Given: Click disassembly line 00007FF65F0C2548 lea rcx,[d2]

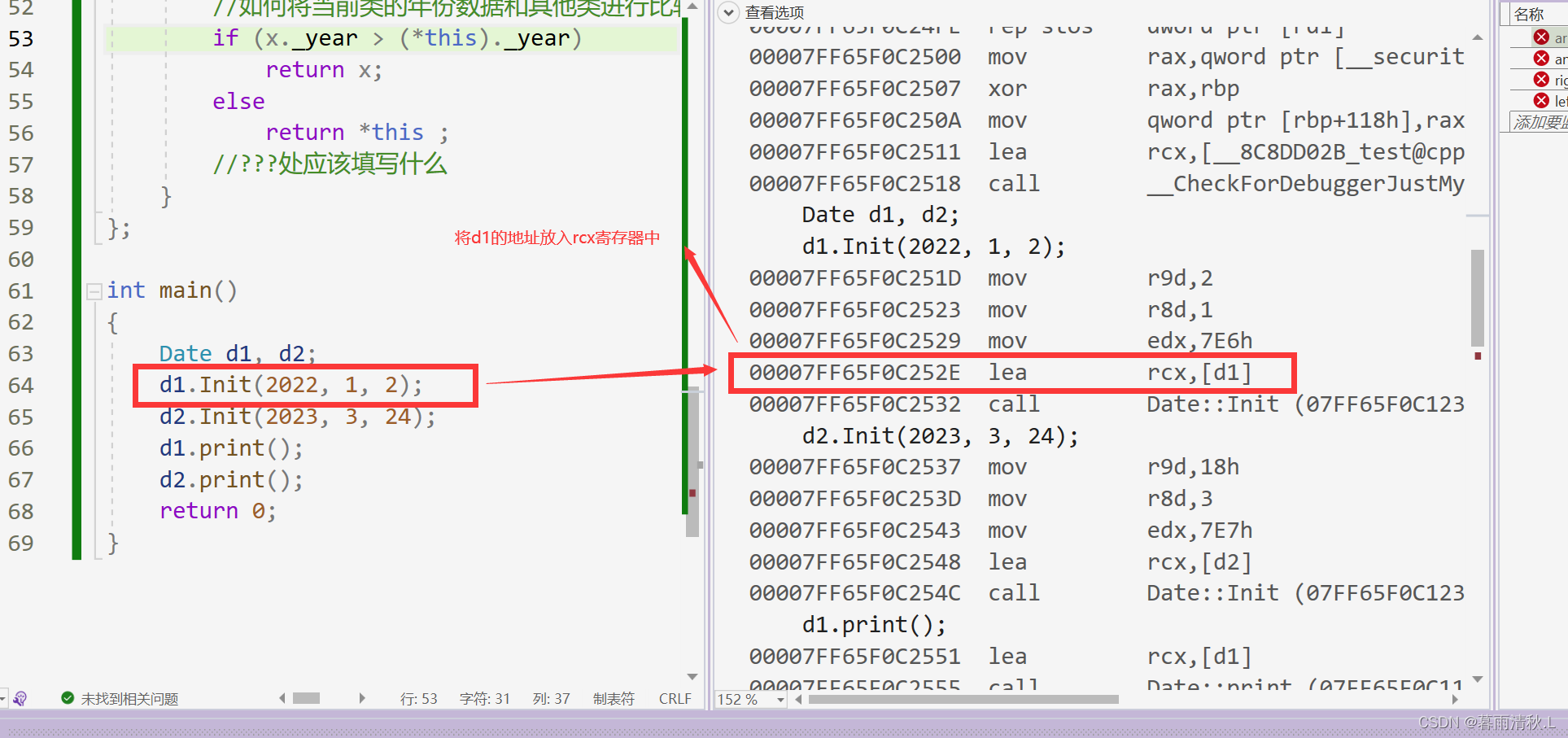Looking at the screenshot, I should click(x=1001, y=562).
